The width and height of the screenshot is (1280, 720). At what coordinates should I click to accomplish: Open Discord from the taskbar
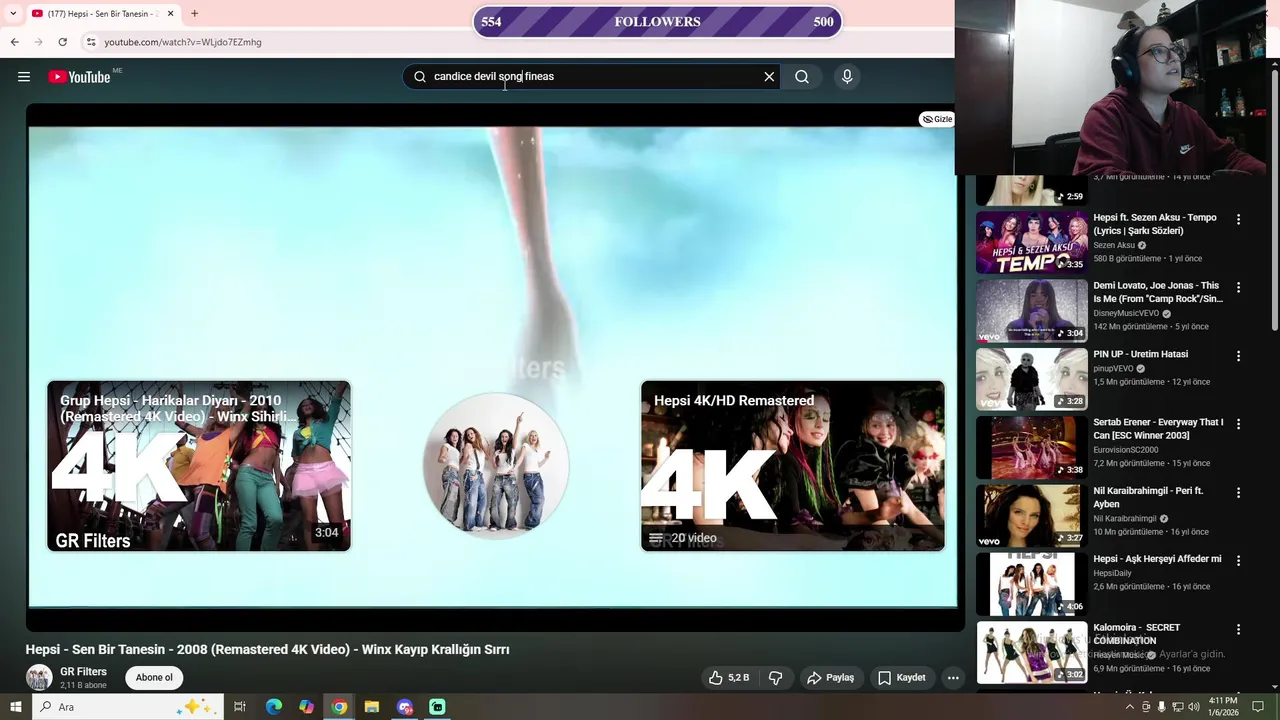[x=405, y=707]
